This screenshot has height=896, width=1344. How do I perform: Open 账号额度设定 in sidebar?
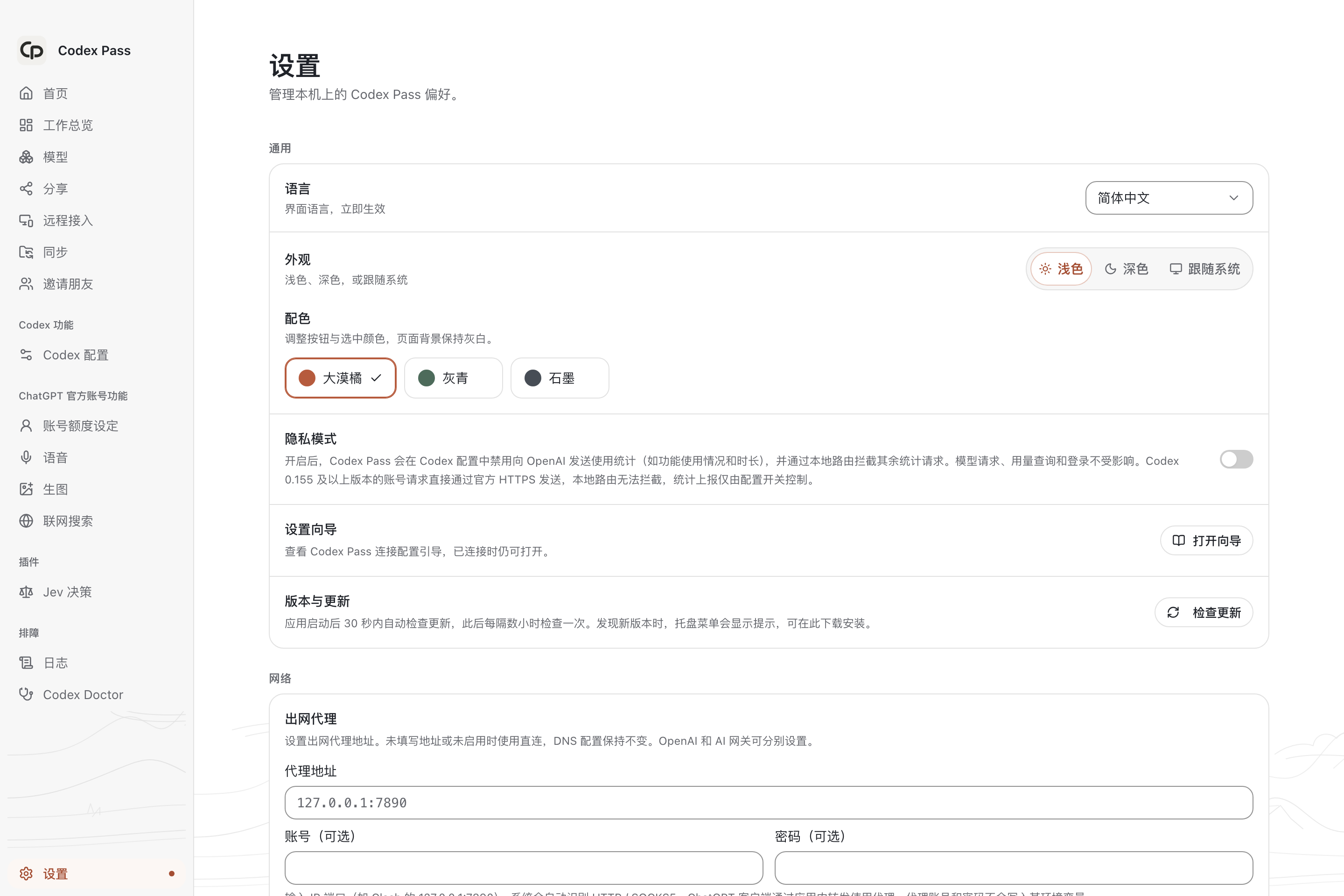coord(97,426)
